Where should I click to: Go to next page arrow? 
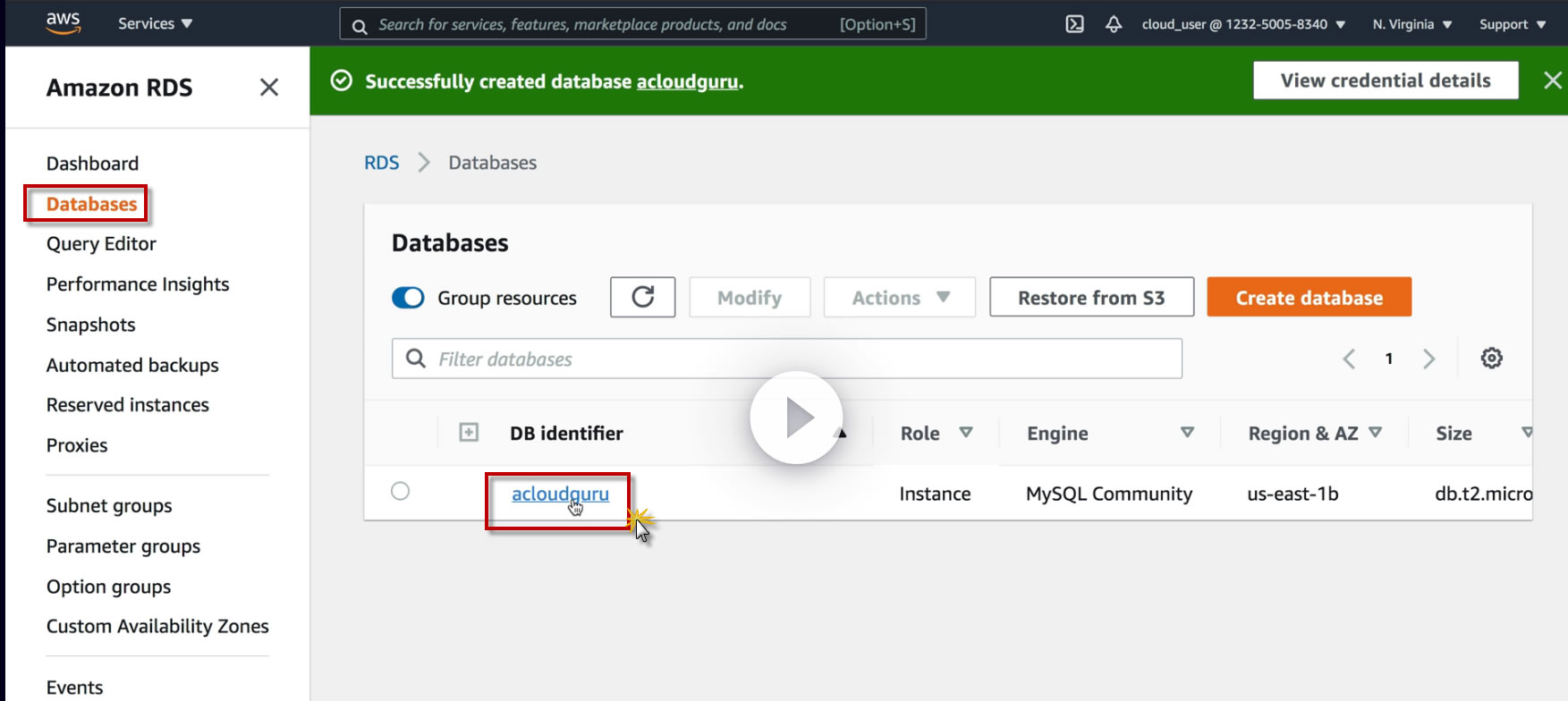pyautogui.click(x=1428, y=359)
